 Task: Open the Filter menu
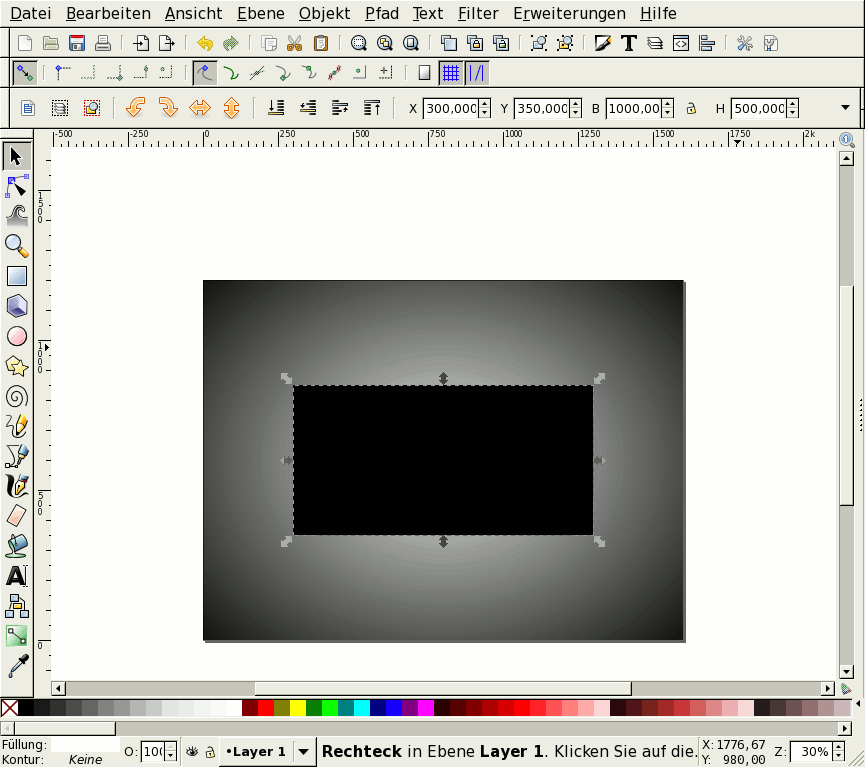click(x=478, y=14)
